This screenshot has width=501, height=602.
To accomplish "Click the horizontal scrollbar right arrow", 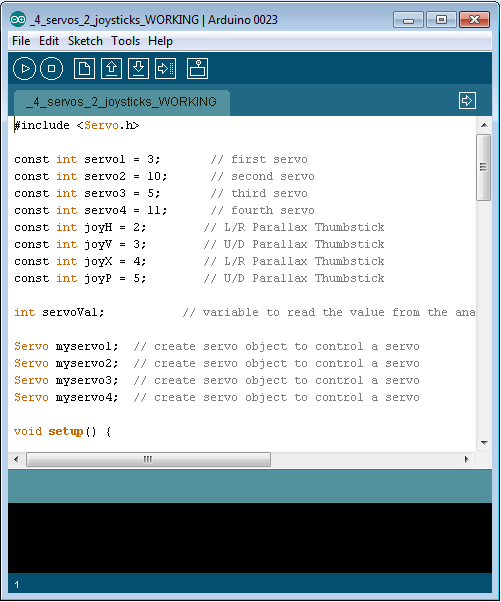I will 466,459.
